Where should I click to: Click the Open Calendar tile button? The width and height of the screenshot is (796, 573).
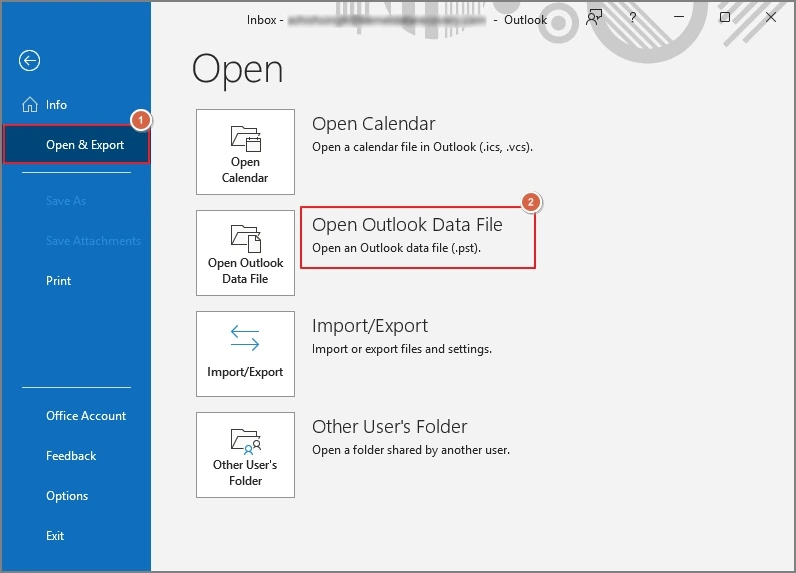pyautogui.click(x=245, y=152)
